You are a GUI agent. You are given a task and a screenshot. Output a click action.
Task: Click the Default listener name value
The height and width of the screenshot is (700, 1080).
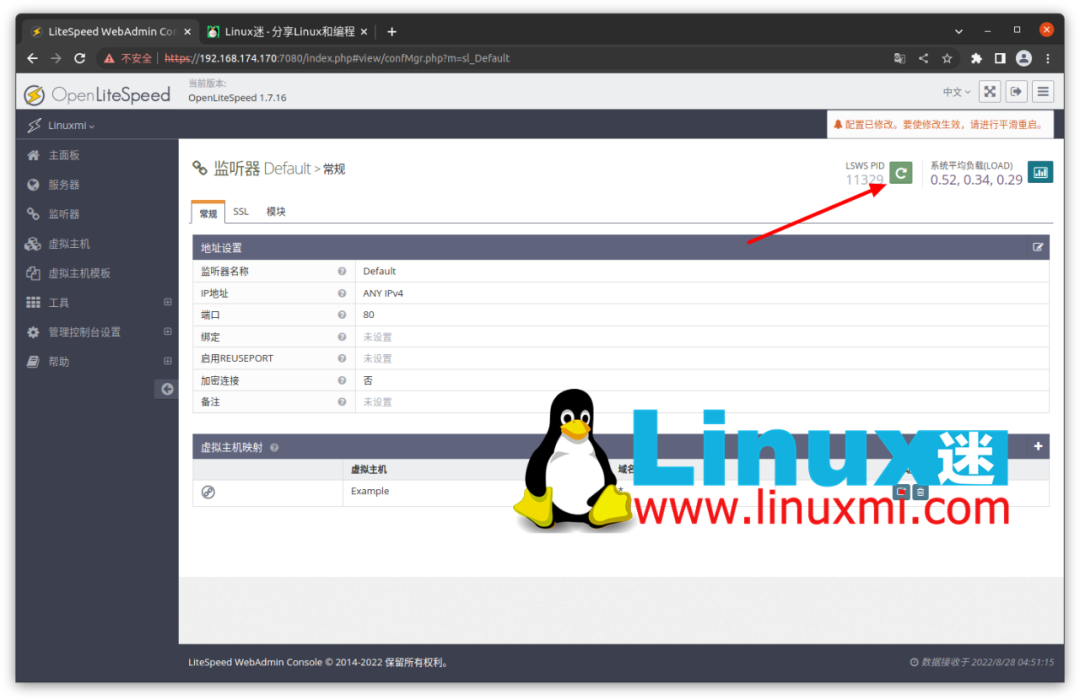[379, 271]
